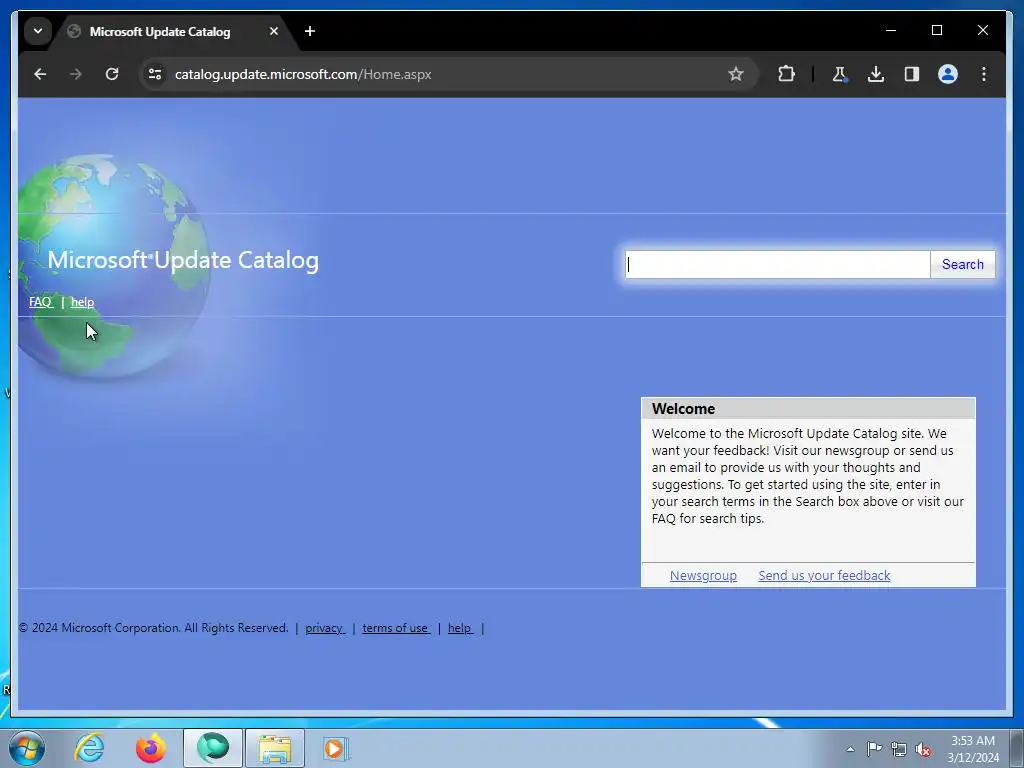Open the Chrome three-dot menu
This screenshot has height=768, width=1024.
[984, 74]
